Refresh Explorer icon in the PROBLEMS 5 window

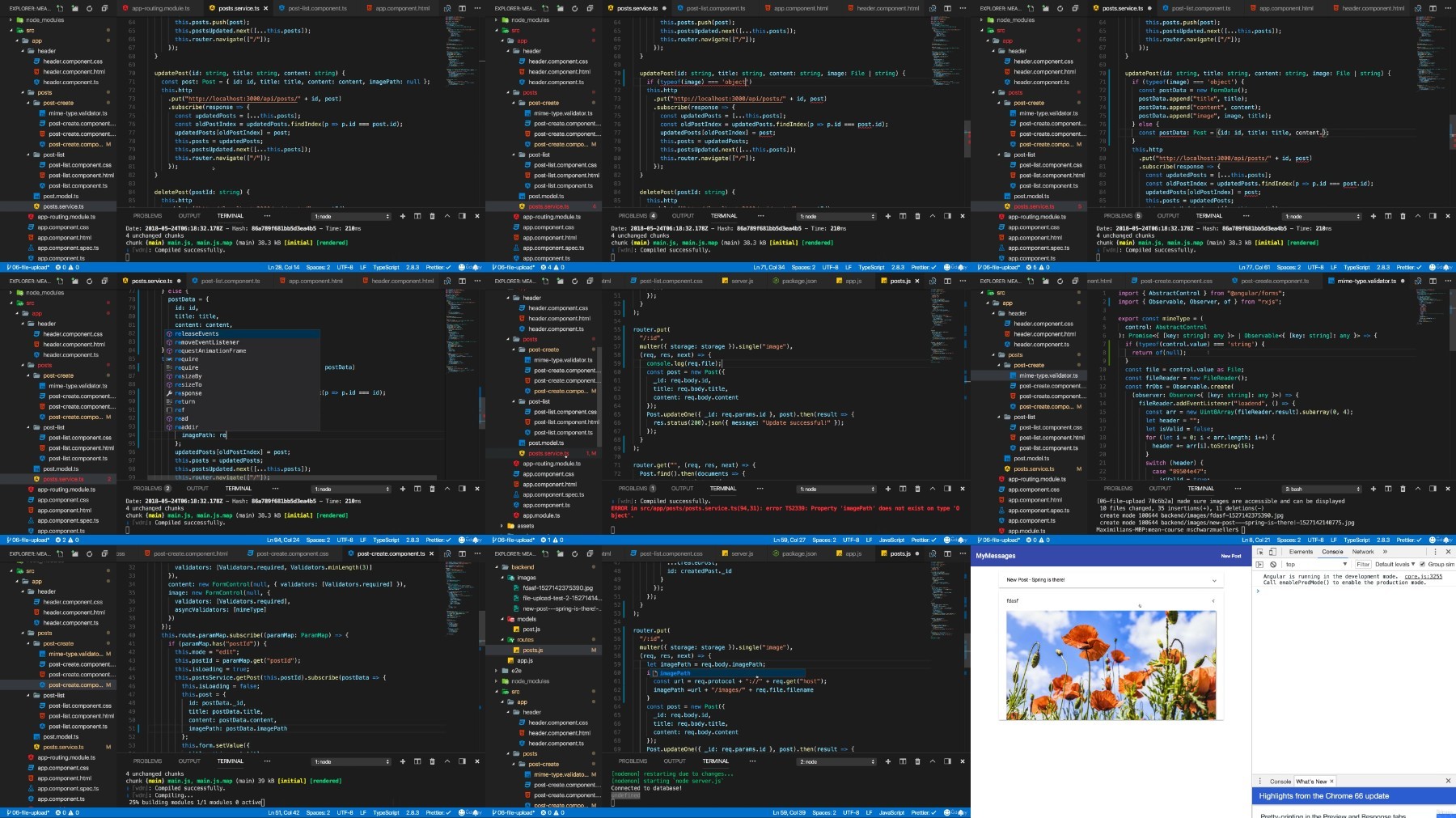pos(1060,8)
